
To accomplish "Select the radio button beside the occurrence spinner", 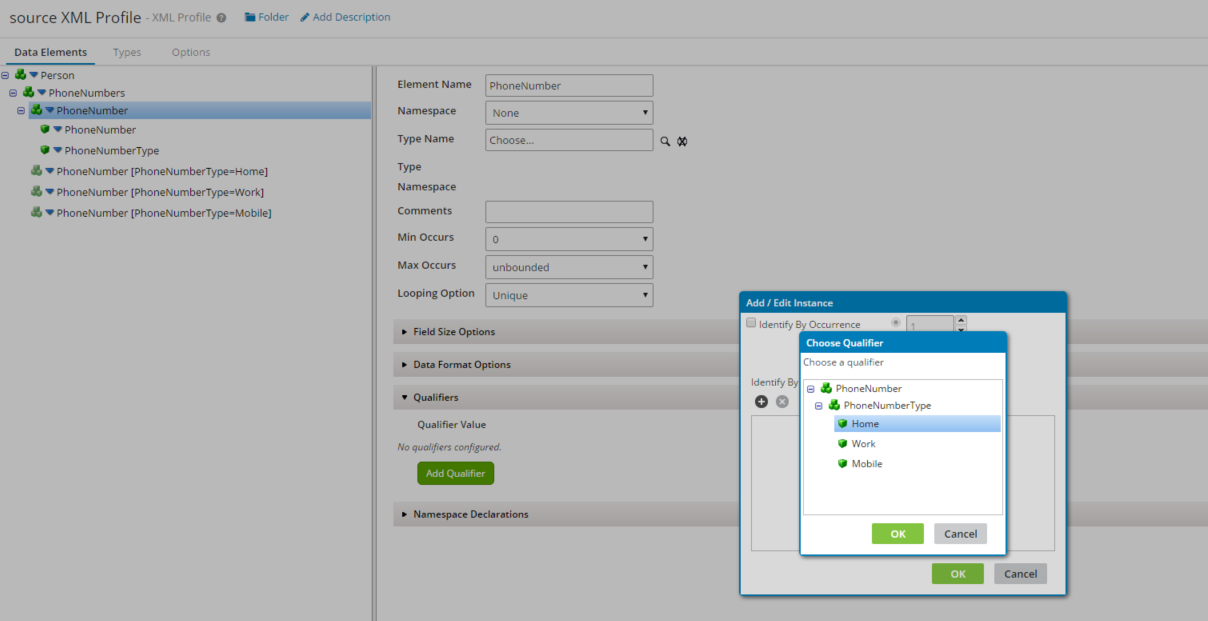I will pos(895,322).
